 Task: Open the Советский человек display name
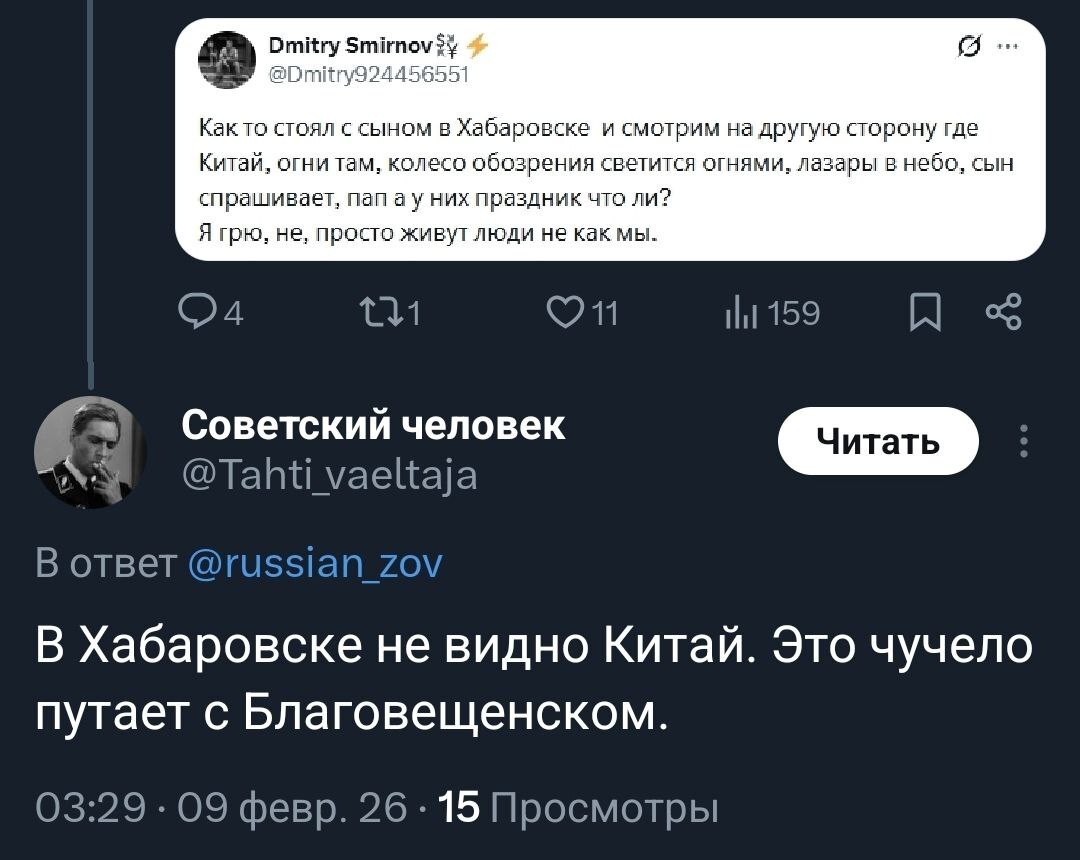(373, 426)
